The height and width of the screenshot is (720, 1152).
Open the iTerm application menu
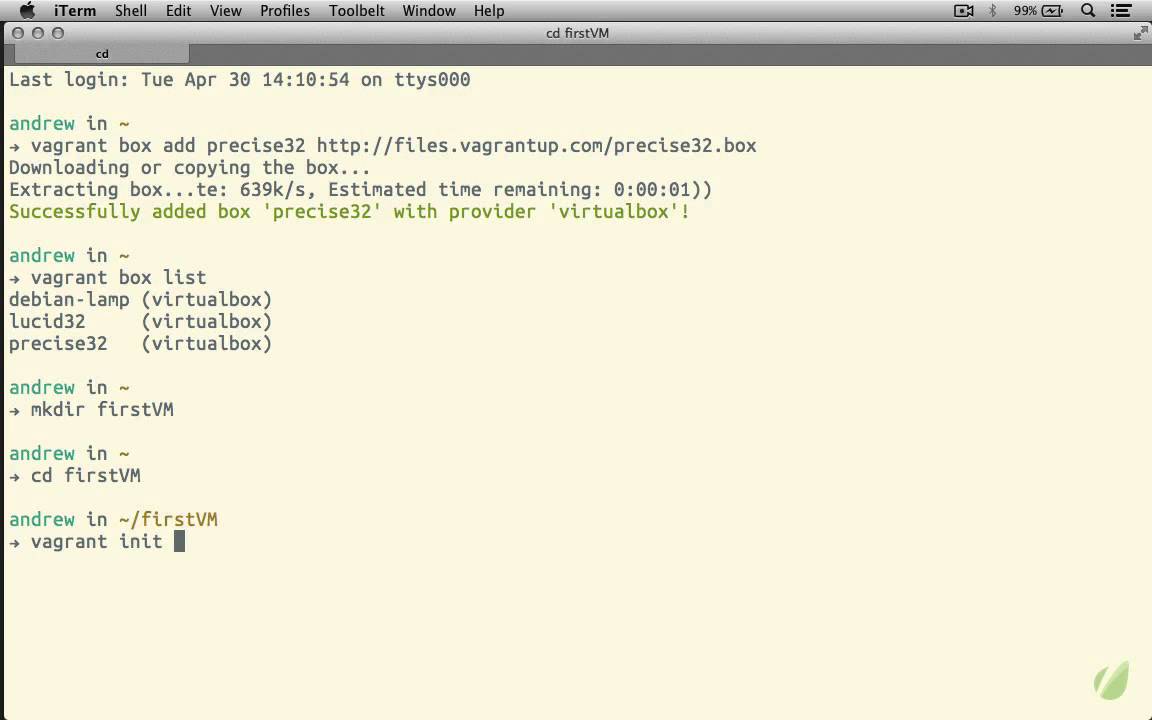(x=75, y=11)
